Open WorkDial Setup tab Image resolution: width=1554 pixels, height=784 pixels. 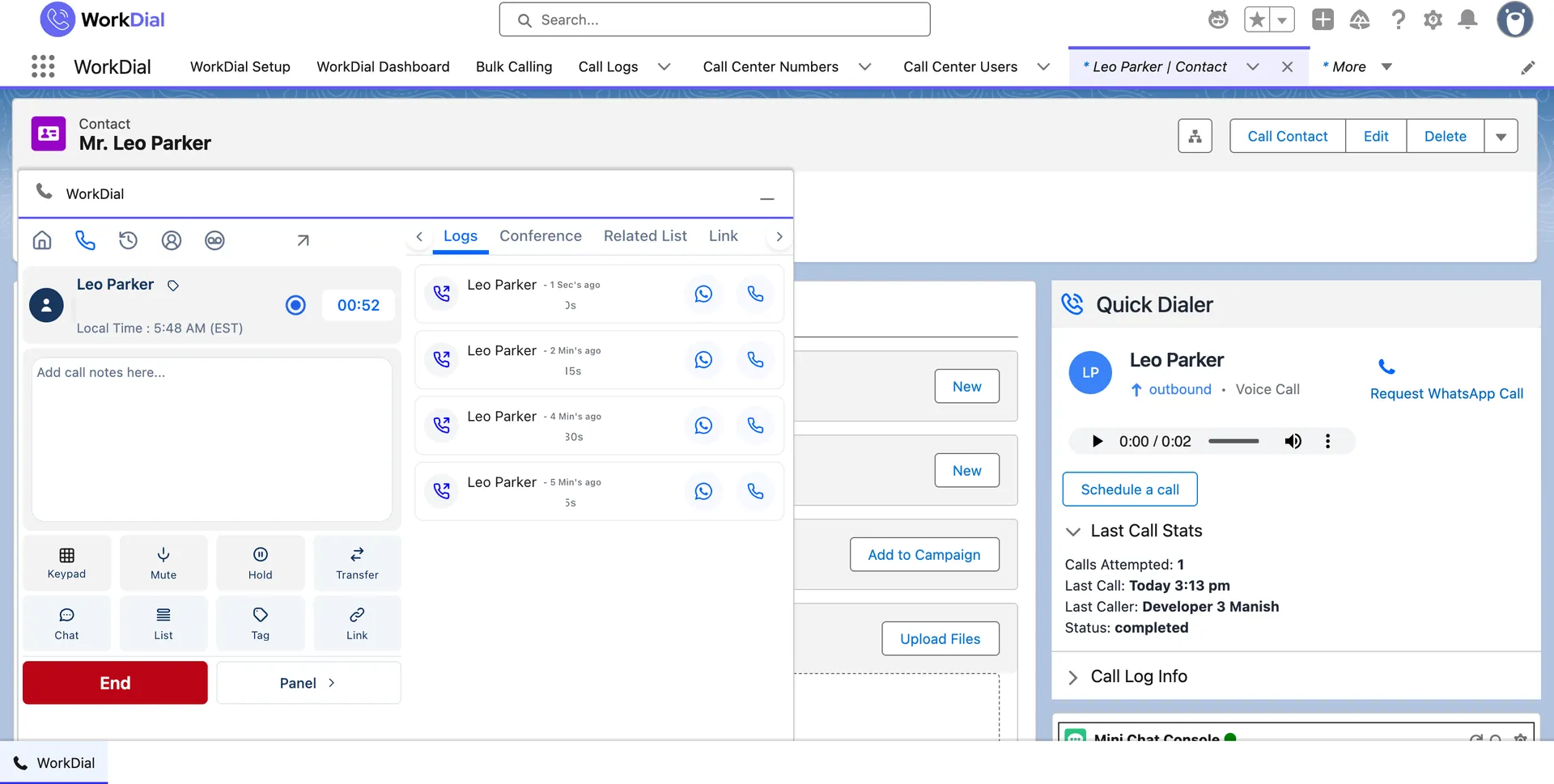coord(240,66)
